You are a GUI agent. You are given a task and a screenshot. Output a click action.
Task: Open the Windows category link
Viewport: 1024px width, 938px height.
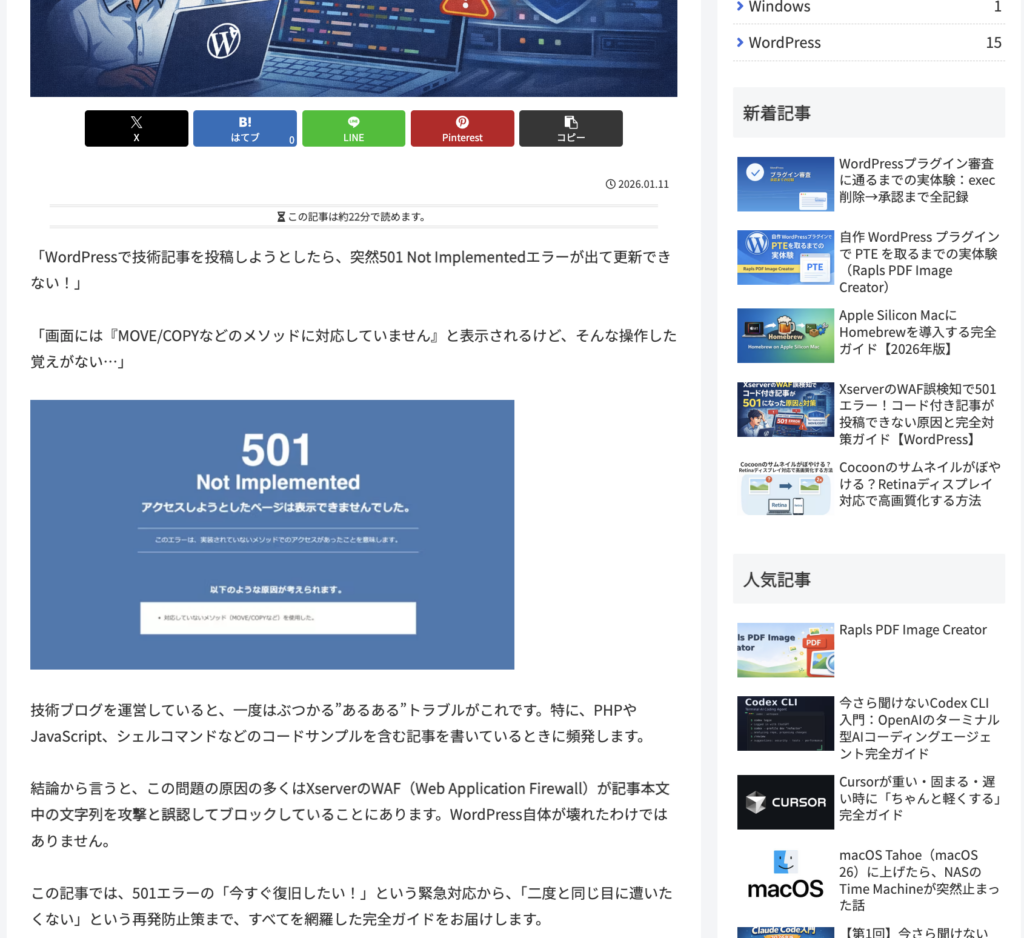[x=779, y=6]
